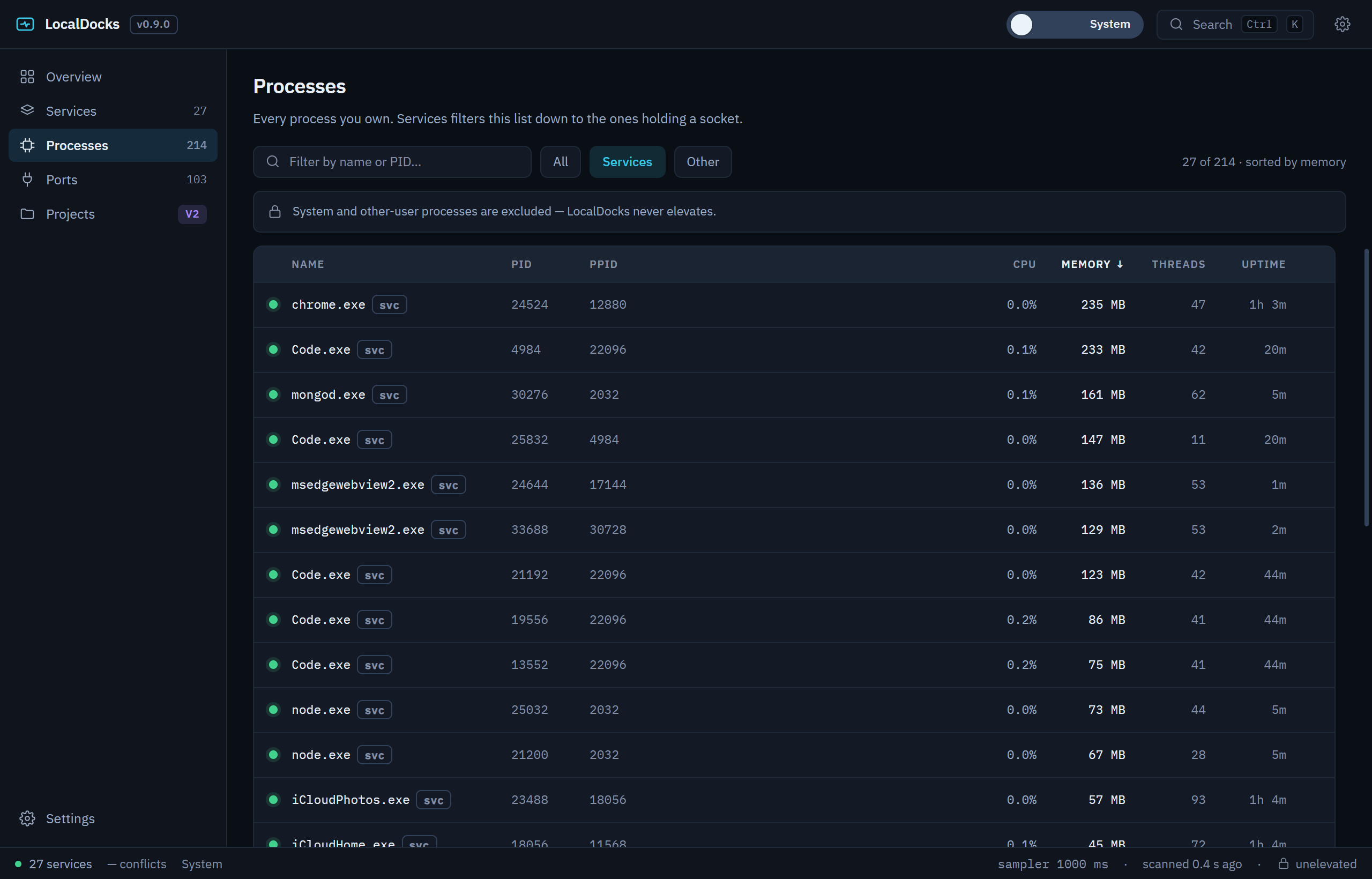Click the magnifier icon in filter box
The width and height of the screenshot is (1372, 879).
point(273,161)
